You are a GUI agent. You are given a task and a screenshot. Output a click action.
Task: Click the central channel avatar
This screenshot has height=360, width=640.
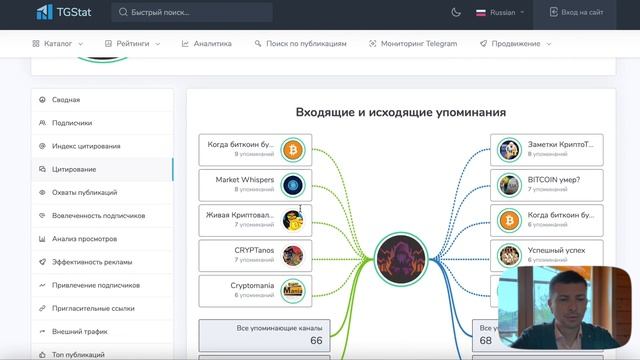coord(401,259)
